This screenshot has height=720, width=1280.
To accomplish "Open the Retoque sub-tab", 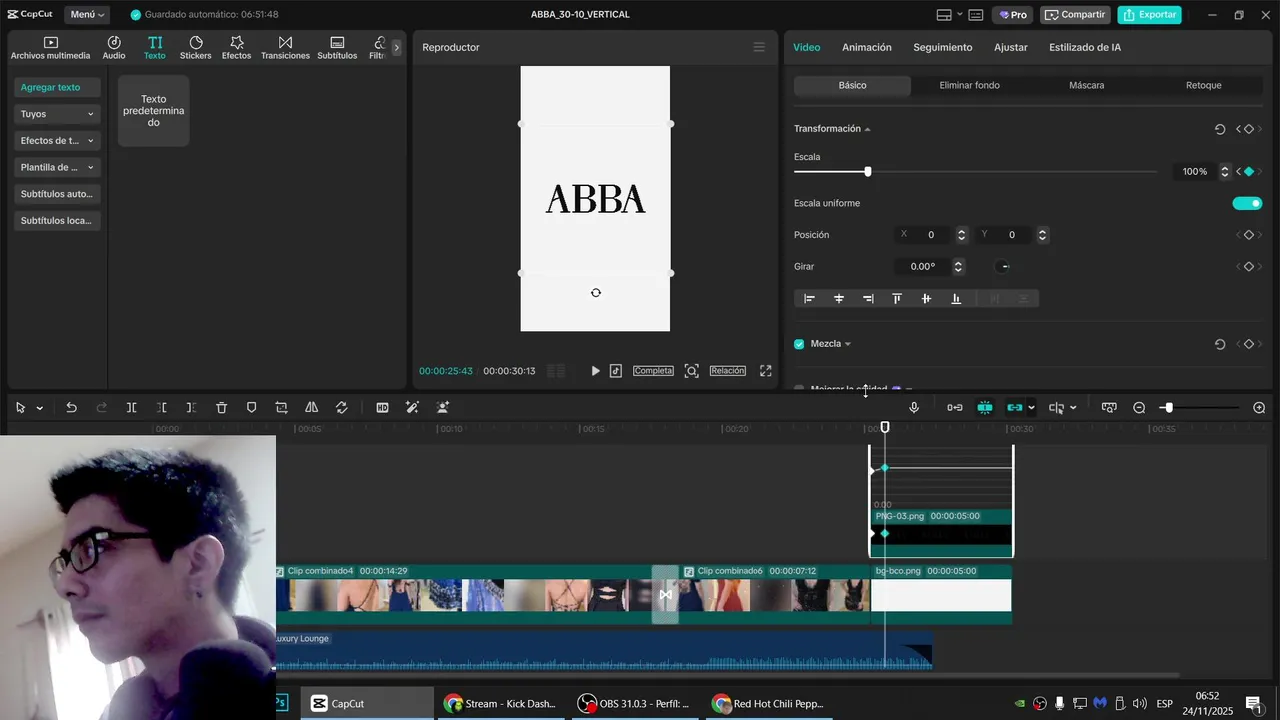I will (x=1204, y=86).
